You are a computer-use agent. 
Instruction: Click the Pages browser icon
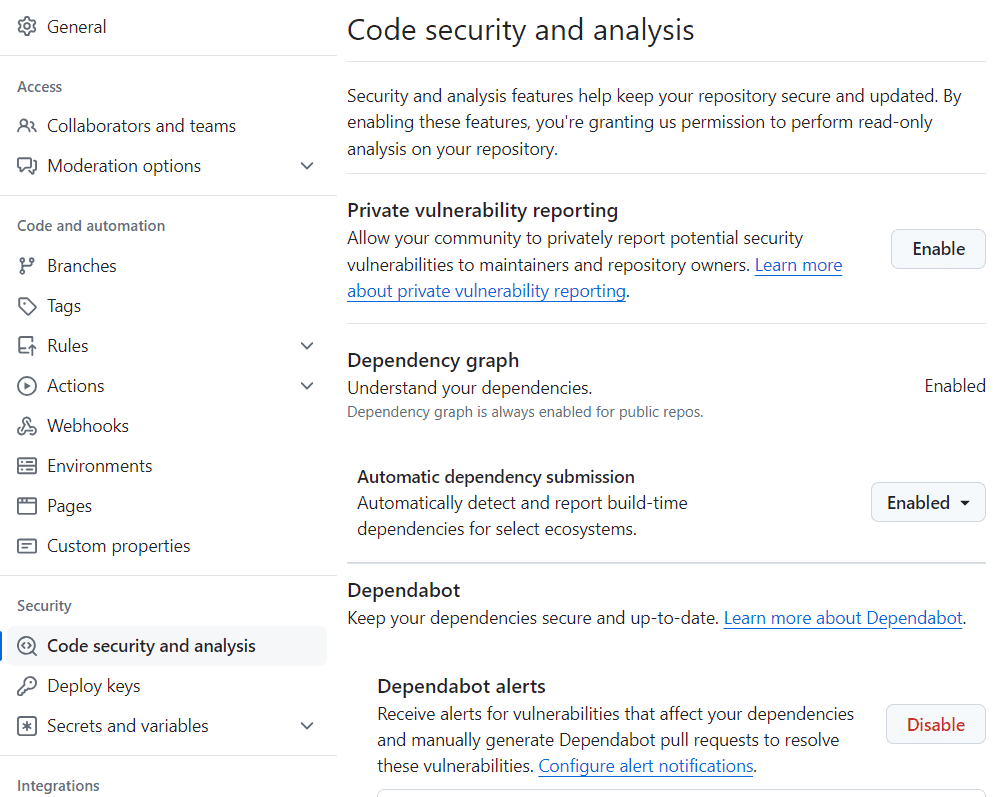point(26,506)
